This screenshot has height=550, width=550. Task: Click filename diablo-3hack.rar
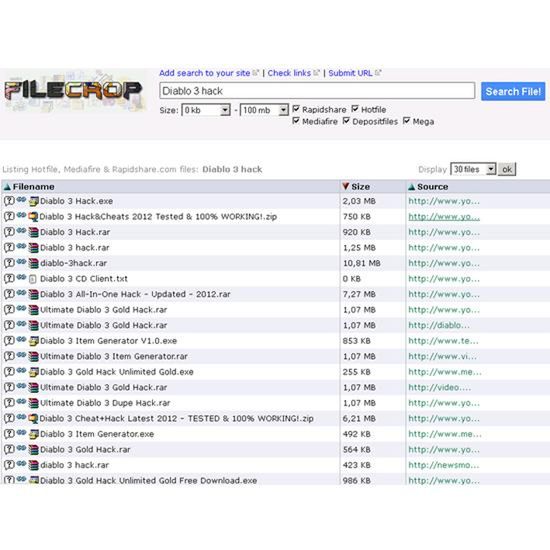click(x=74, y=263)
